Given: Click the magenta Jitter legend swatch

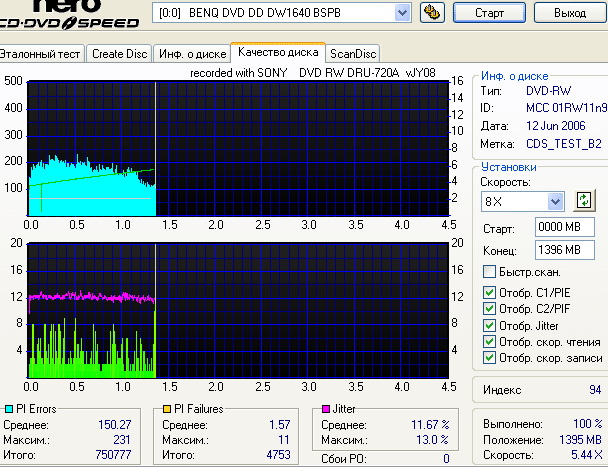Looking at the screenshot, I should click(326, 409).
